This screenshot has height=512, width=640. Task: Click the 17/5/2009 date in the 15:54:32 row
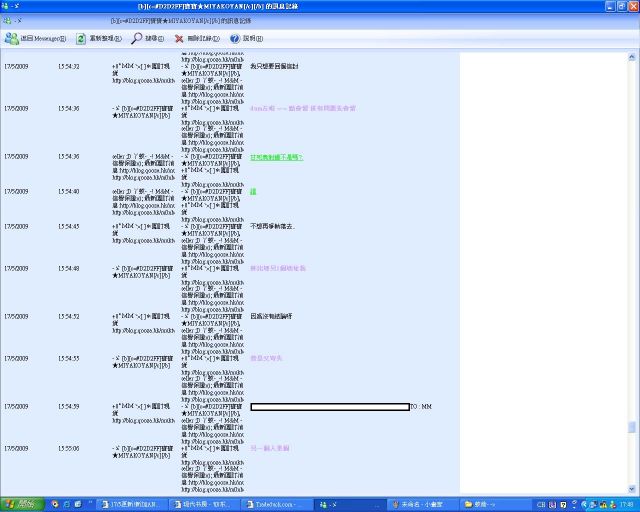(x=16, y=67)
